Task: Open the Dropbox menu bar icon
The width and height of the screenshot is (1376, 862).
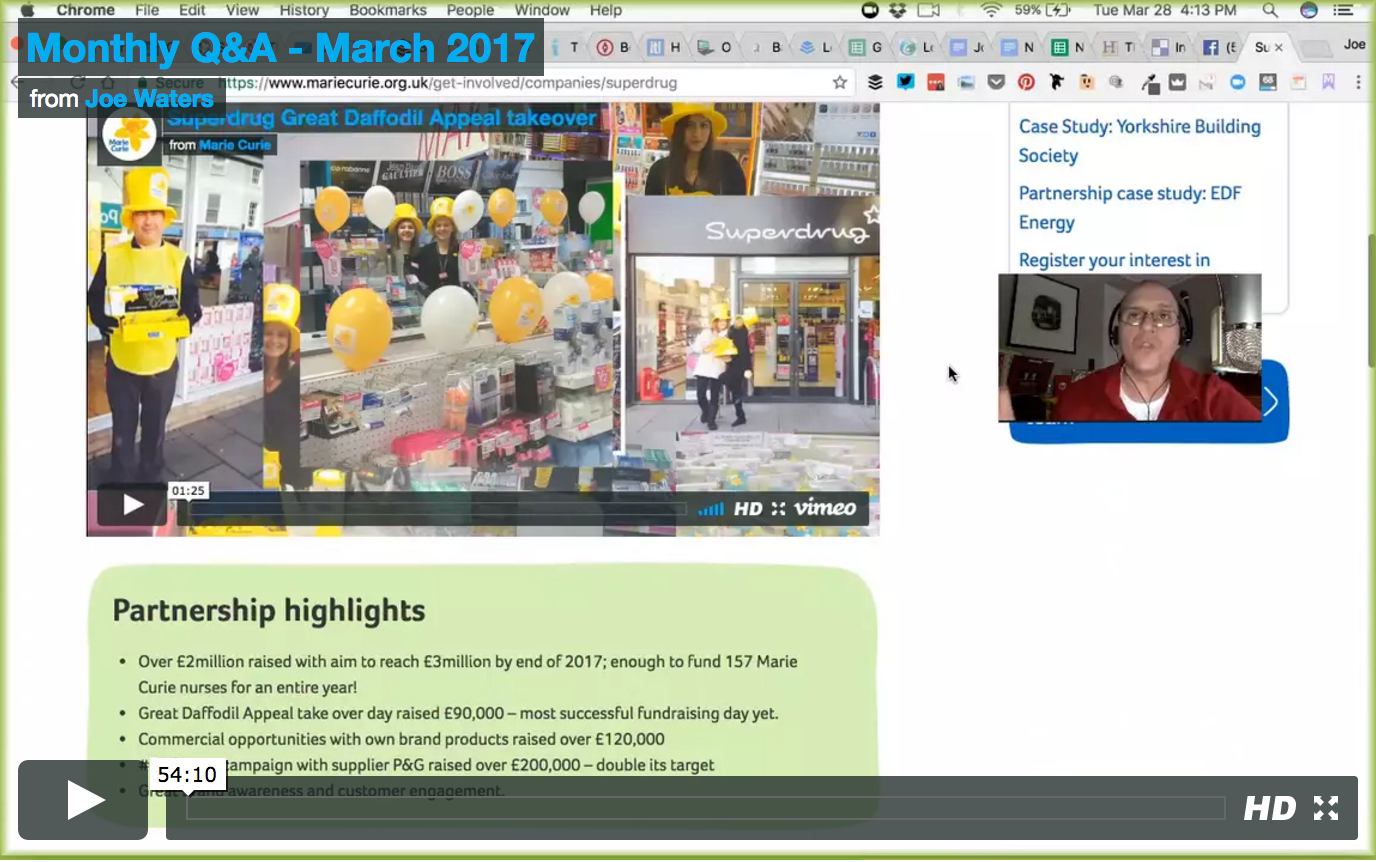Action: click(x=898, y=10)
